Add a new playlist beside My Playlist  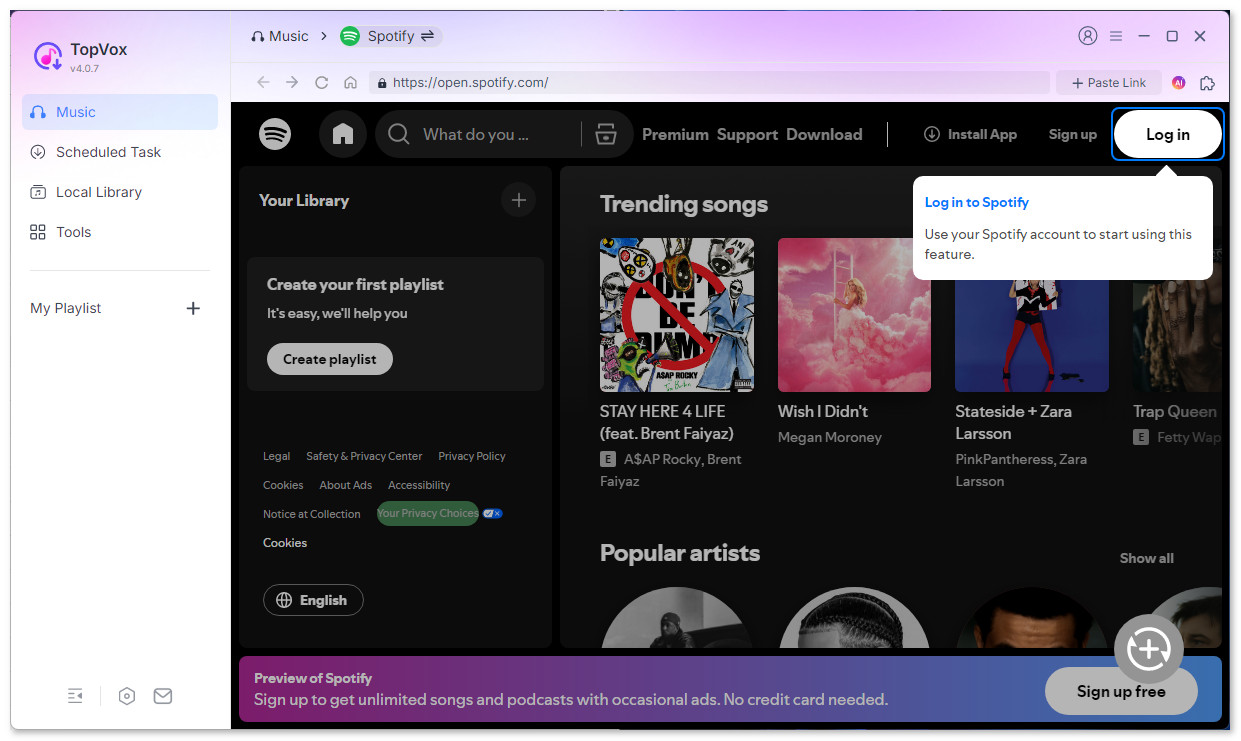click(x=193, y=308)
